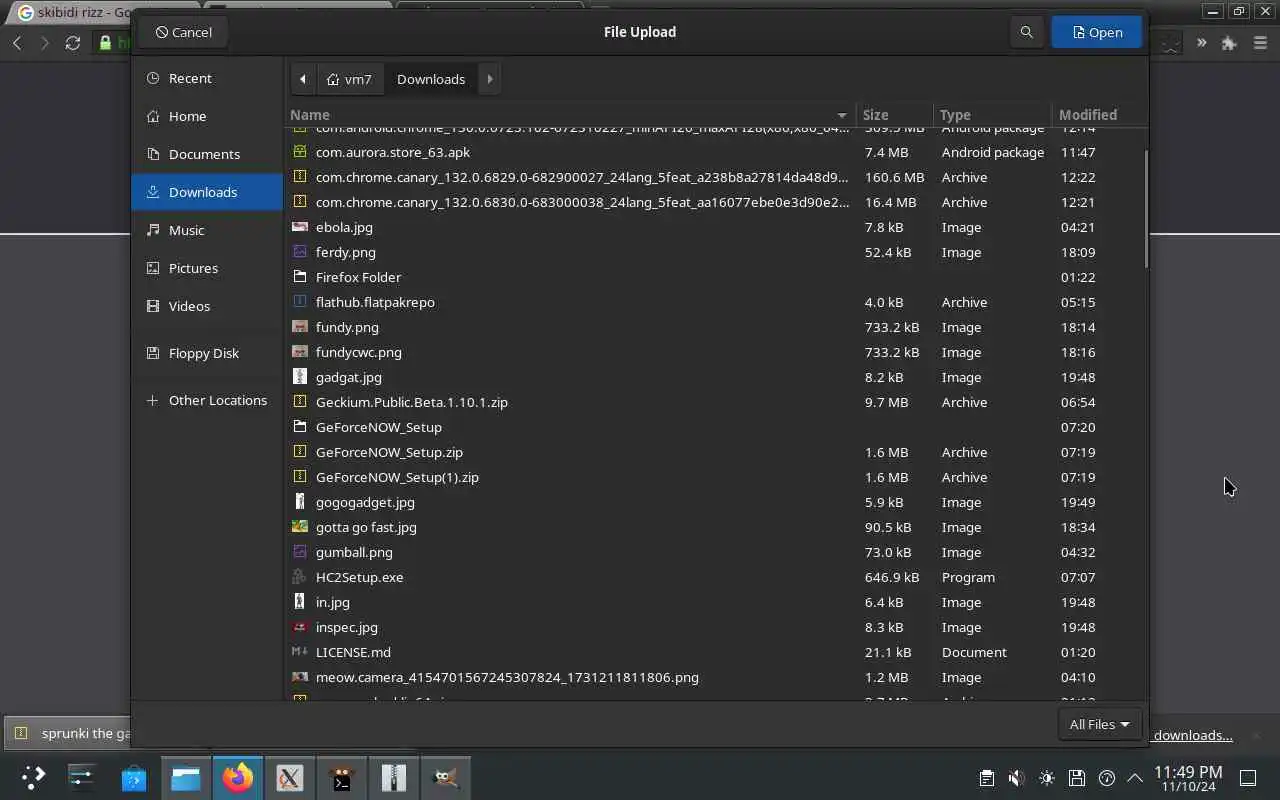Screen dimensions: 1280x800
Task: Select flathub.flatpakrepo file
Action: [715, 302]
